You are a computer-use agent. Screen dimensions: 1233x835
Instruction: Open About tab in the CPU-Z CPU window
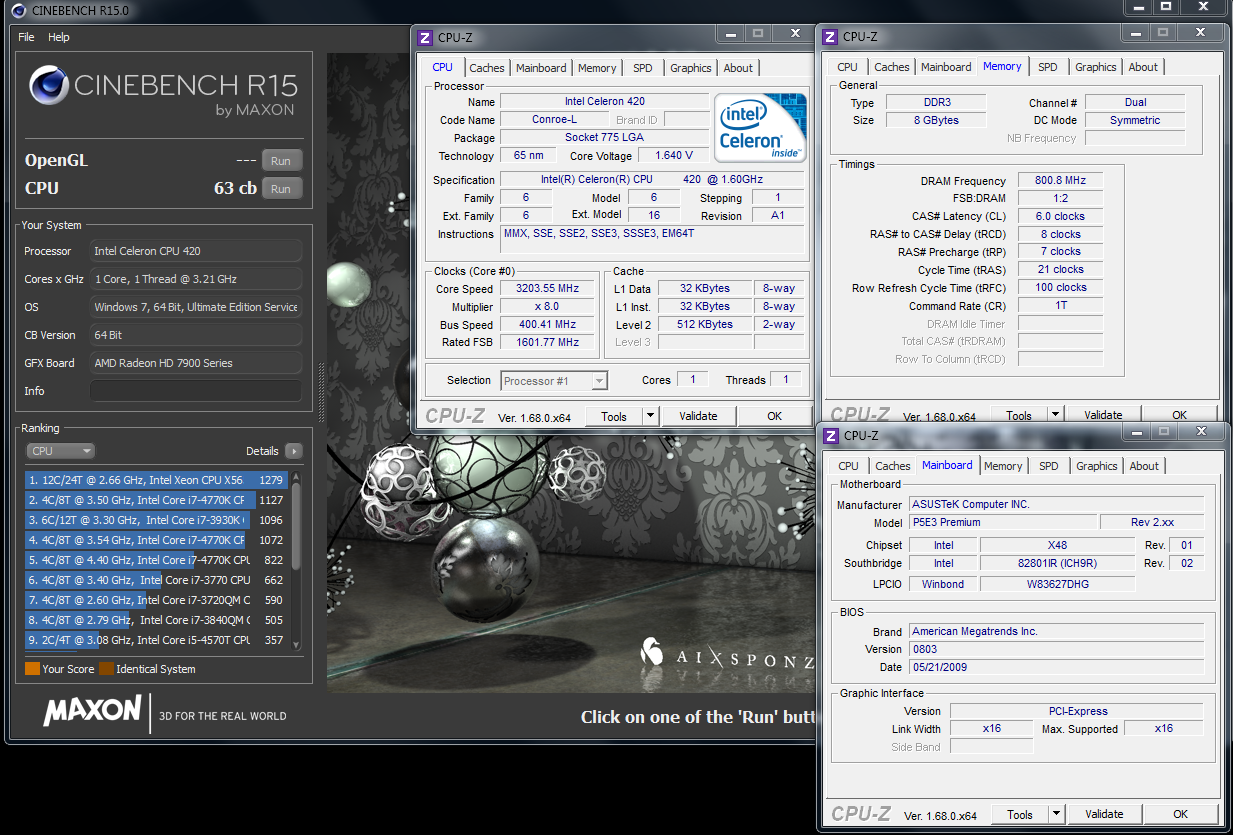click(738, 68)
